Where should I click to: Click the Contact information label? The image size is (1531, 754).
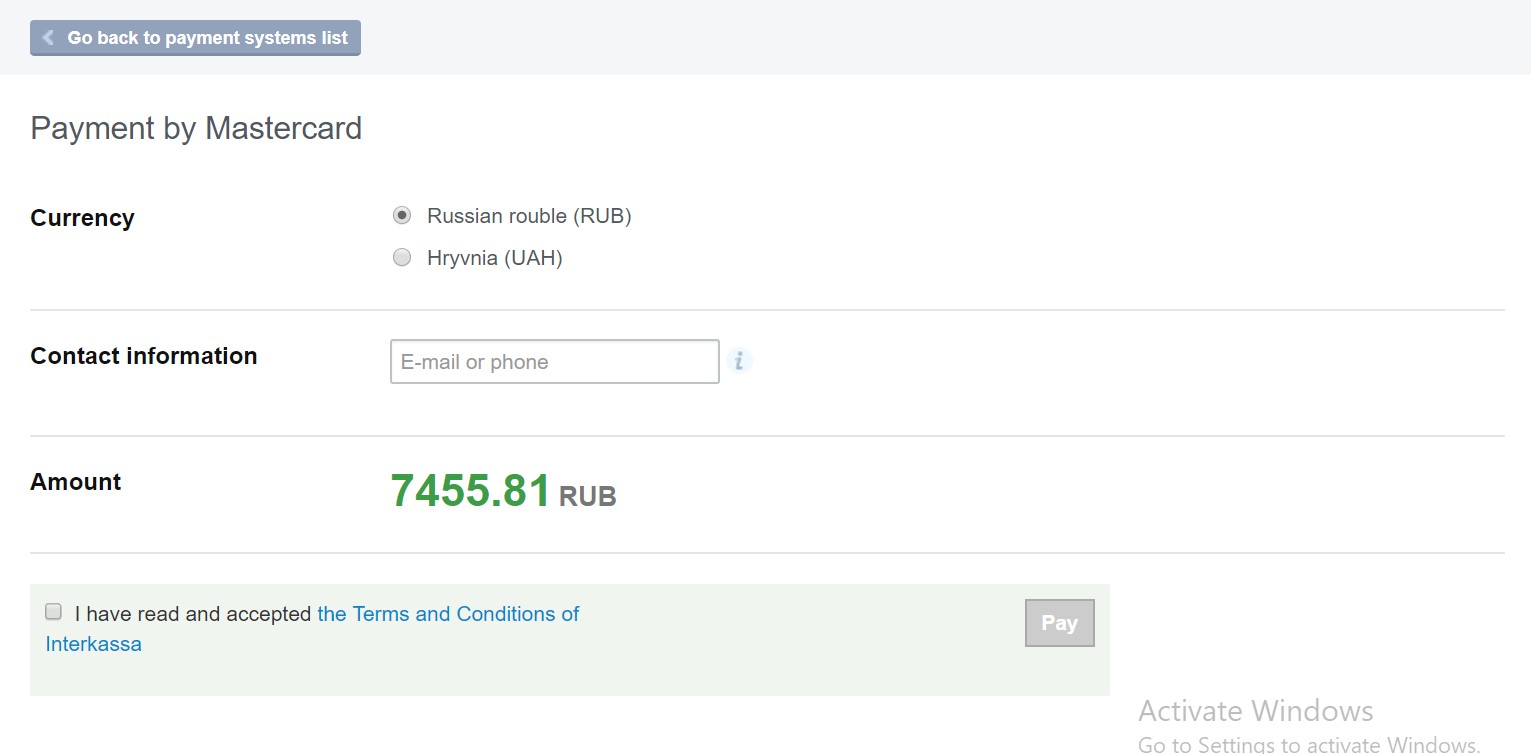[x=143, y=356]
